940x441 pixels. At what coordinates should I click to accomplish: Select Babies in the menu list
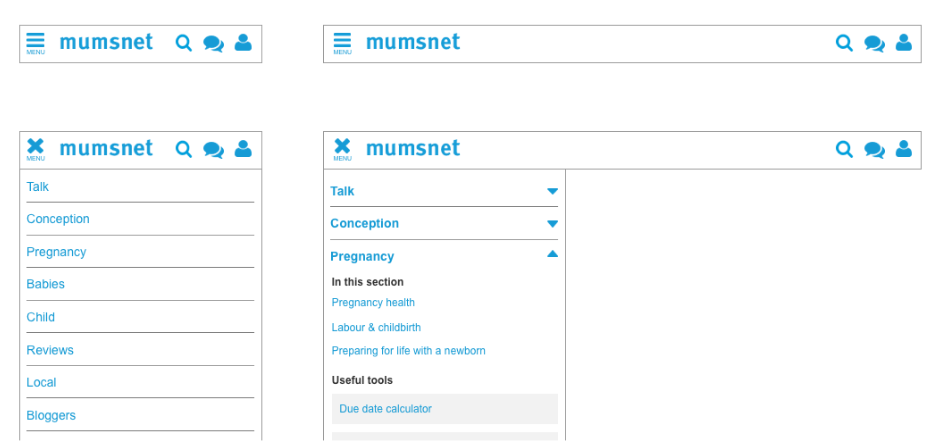(x=46, y=284)
